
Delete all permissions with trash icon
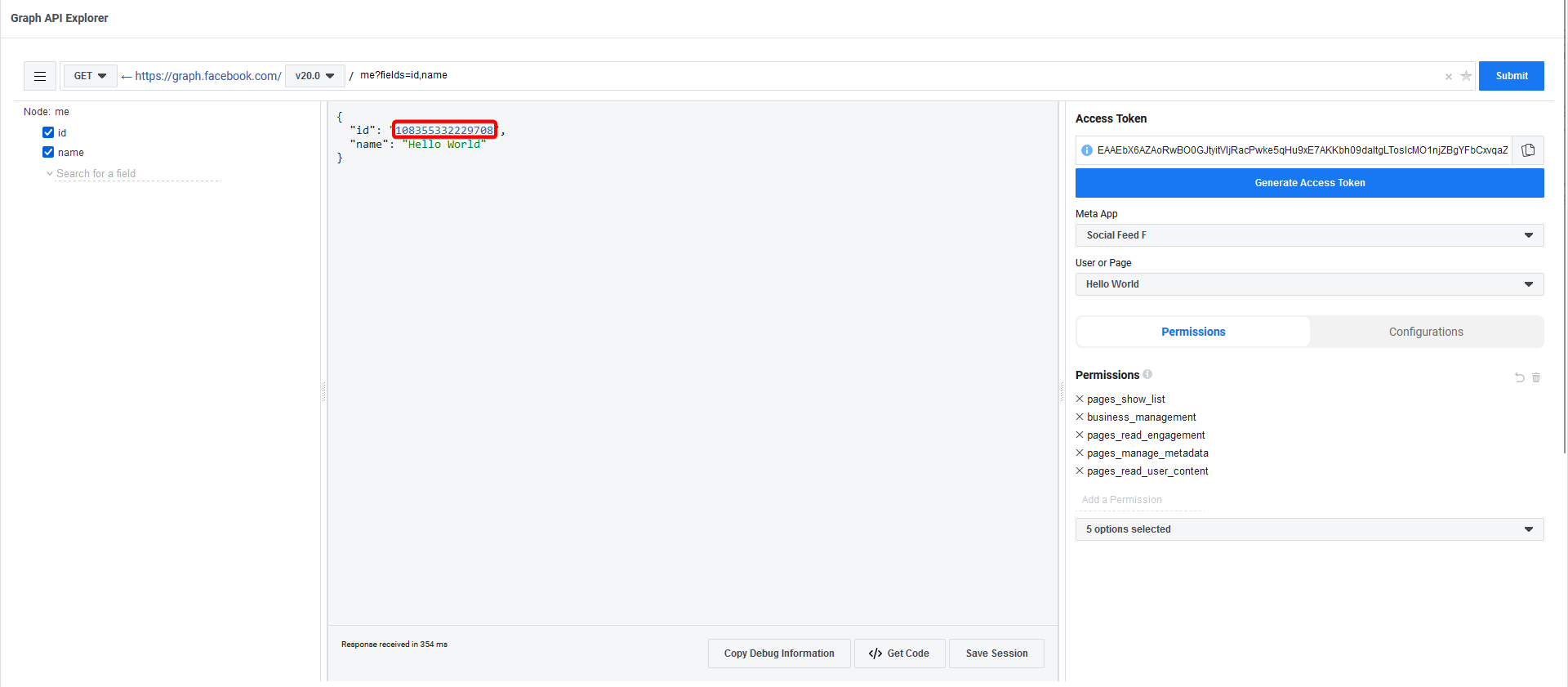pyautogui.click(x=1536, y=377)
